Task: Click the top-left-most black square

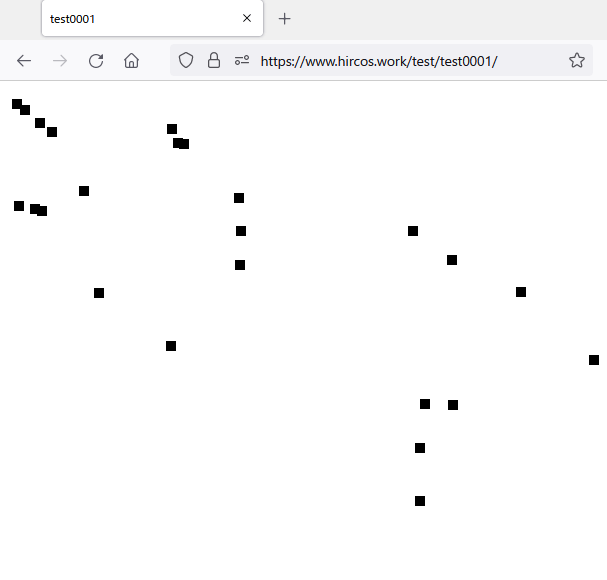Action: [x=17, y=104]
